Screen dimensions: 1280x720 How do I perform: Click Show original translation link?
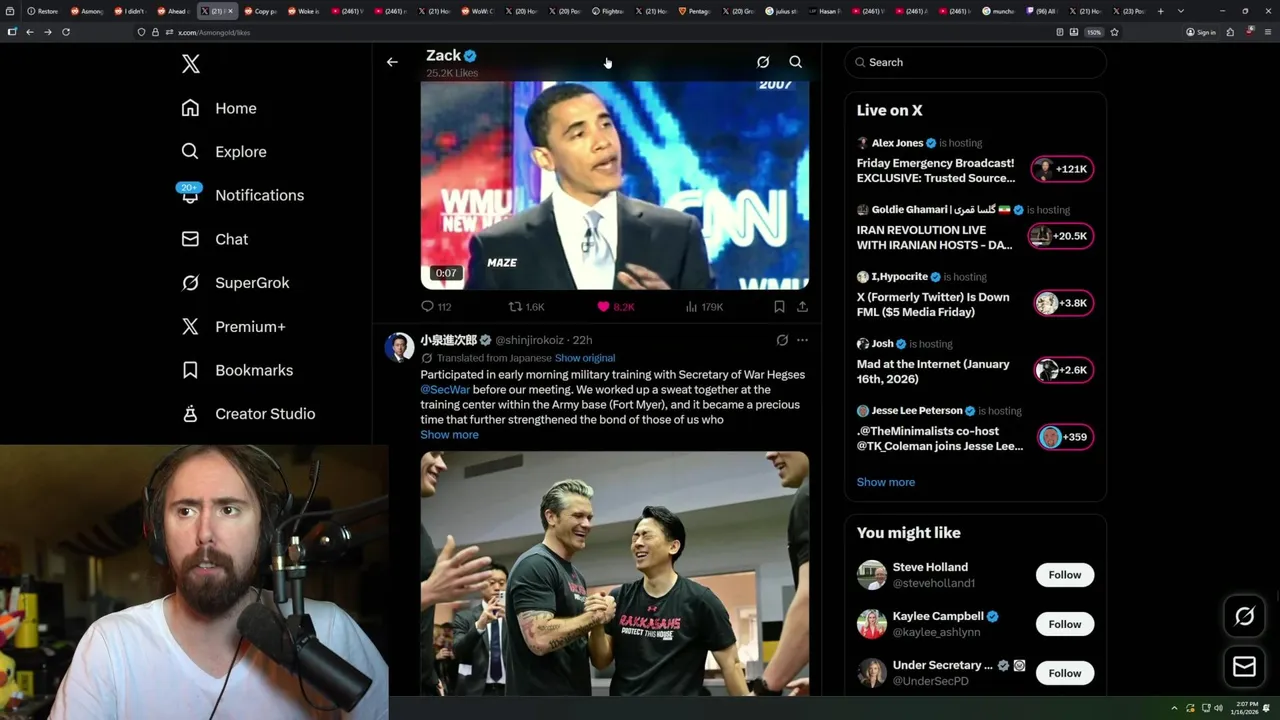coord(585,358)
